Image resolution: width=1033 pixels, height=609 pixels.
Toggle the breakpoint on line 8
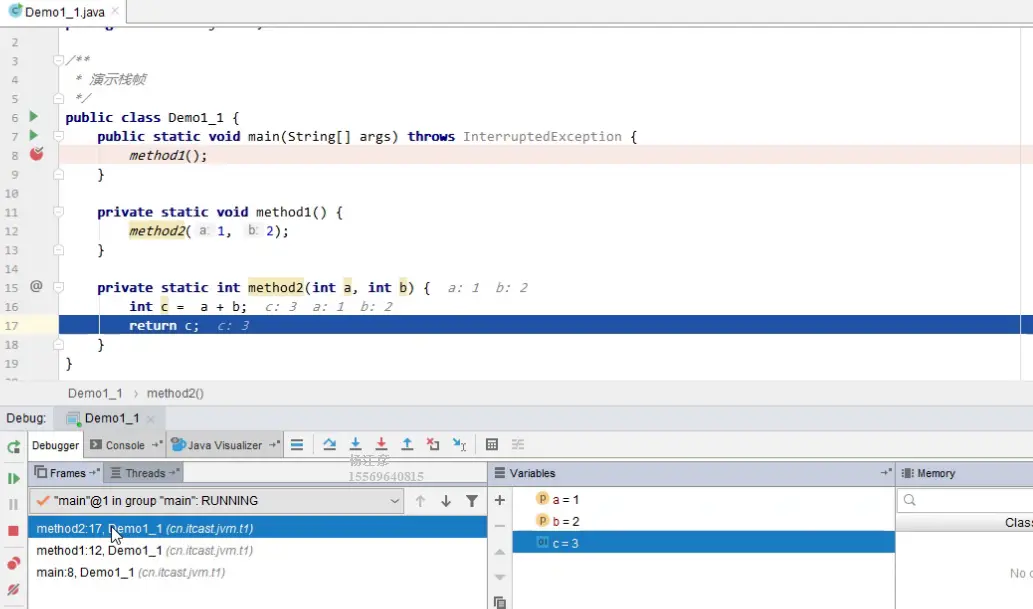coord(36,154)
